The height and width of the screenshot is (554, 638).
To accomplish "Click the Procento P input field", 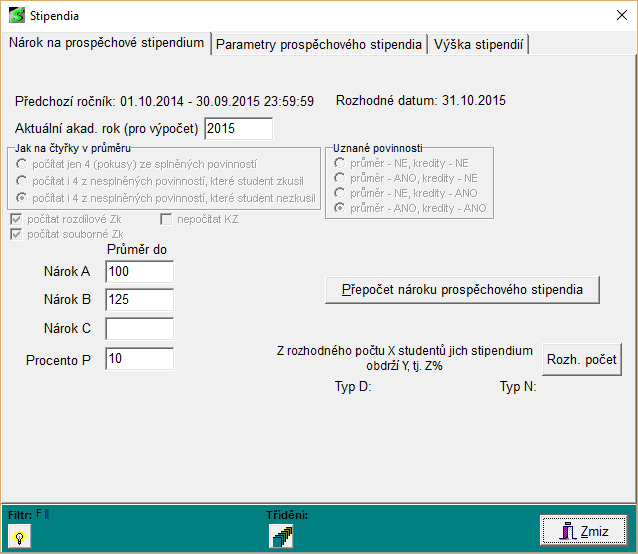I will (x=139, y=359).
